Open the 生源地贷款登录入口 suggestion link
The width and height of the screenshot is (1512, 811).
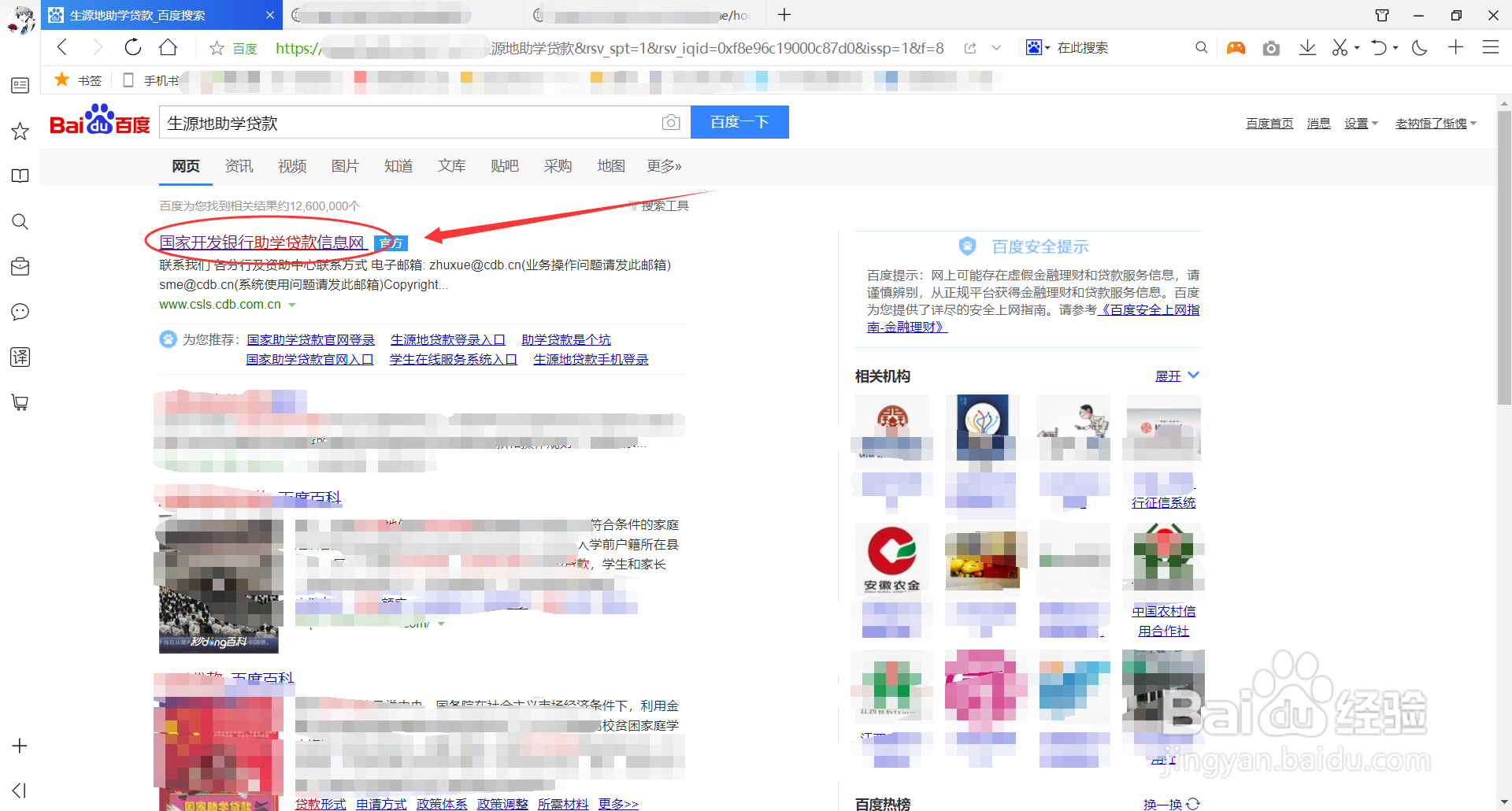[447, 339]
